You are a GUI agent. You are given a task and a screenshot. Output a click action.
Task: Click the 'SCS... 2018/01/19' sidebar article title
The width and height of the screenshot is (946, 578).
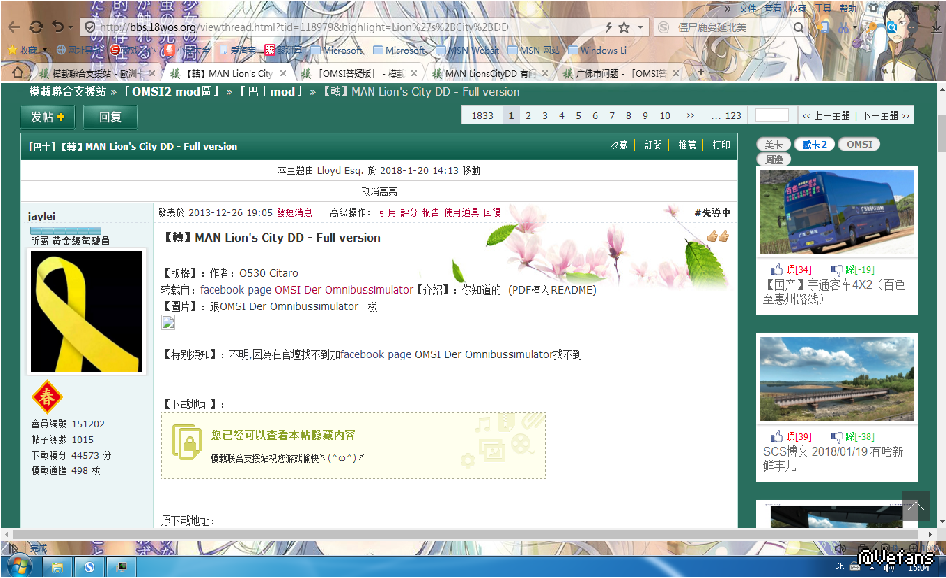coord(833,459)
